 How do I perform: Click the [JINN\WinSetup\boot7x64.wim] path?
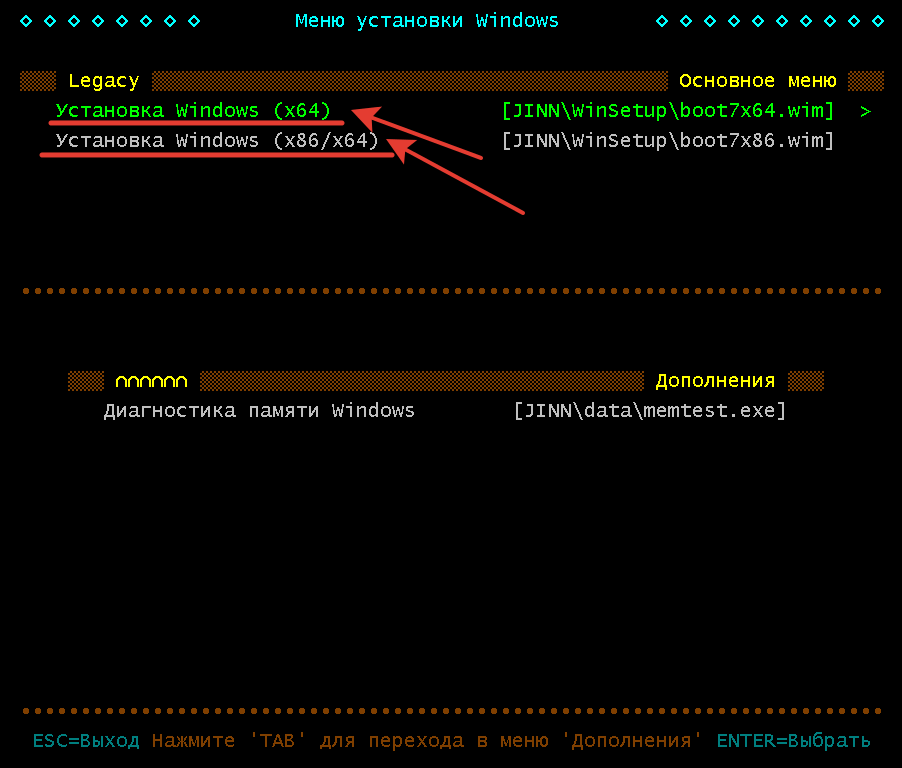pos(667,110)
